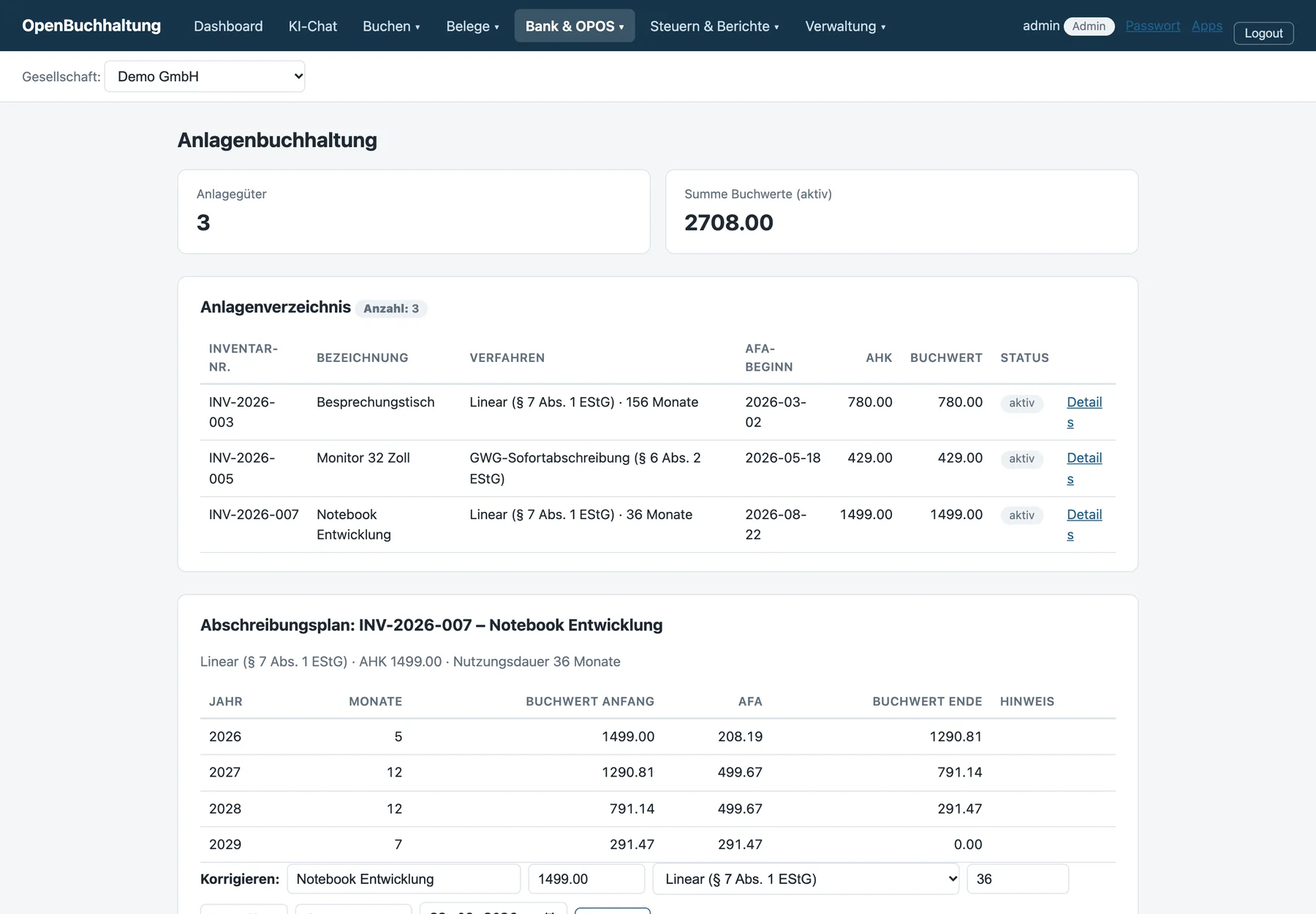Select inventory number INV-2026-005

click(242, 468)
